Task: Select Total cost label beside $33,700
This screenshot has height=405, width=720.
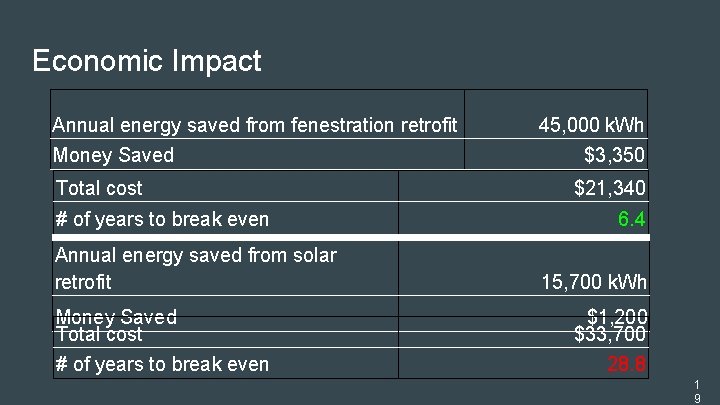Action: 99,335
